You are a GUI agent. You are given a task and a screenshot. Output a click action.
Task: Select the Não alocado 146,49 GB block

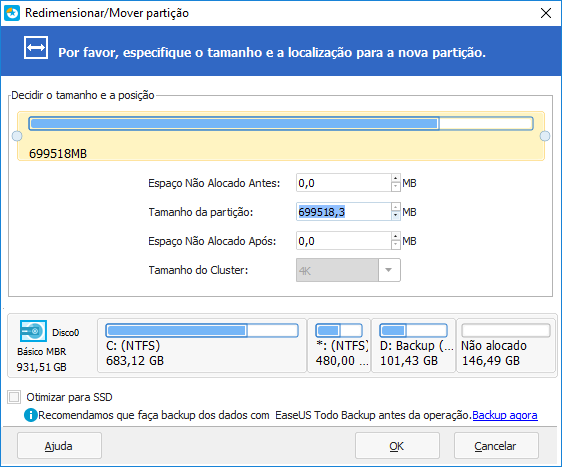pos(506,346)
